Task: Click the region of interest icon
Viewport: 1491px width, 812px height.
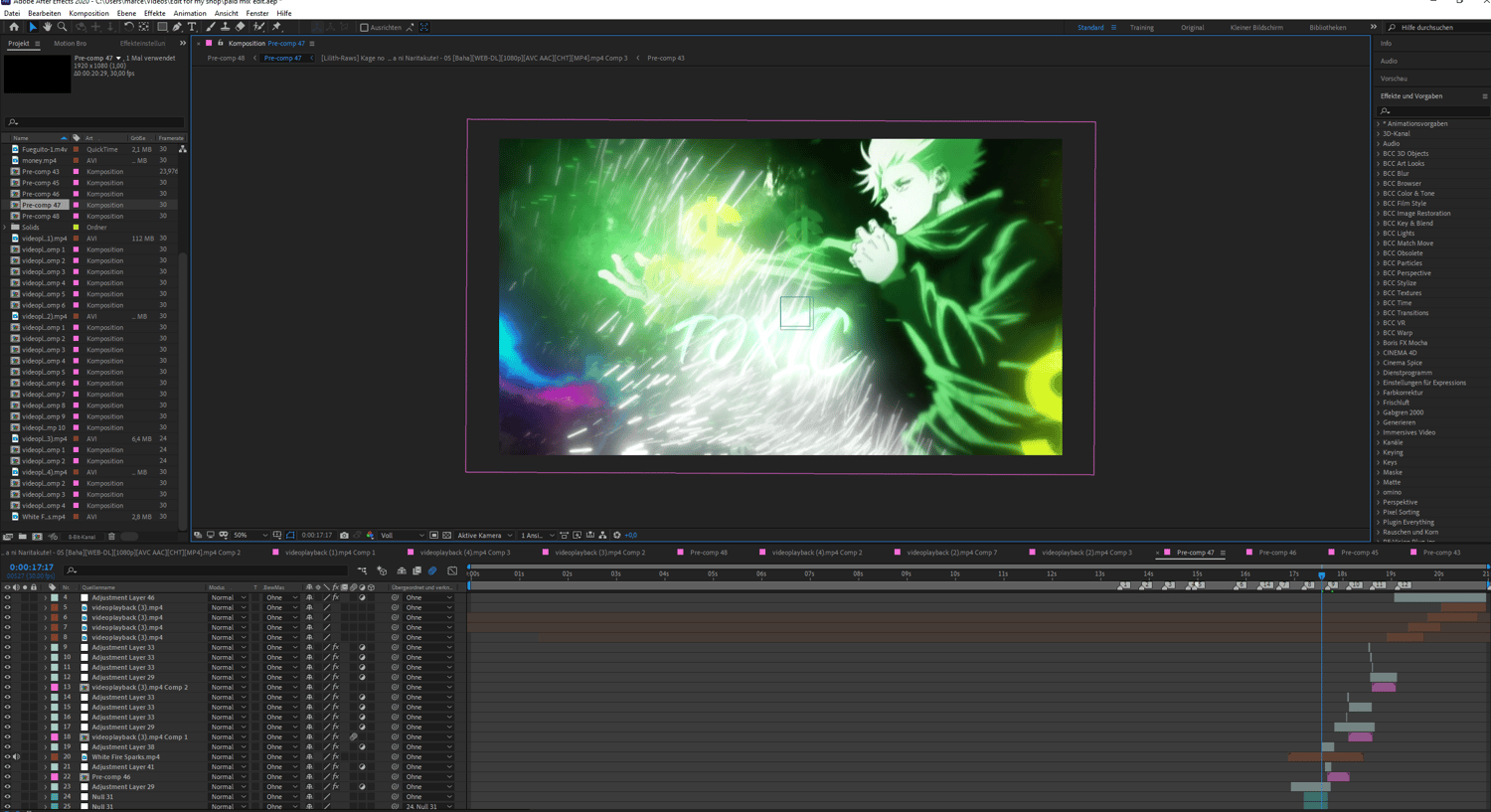Action: pyautogui.click(x=433, y=535)
